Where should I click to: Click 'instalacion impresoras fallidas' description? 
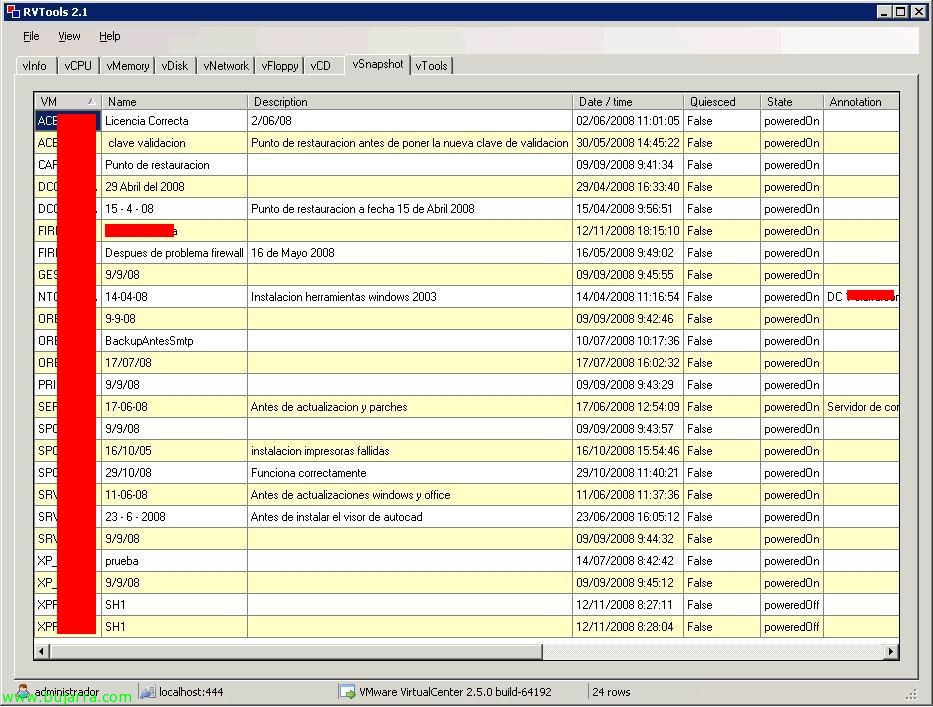point(320,451)
